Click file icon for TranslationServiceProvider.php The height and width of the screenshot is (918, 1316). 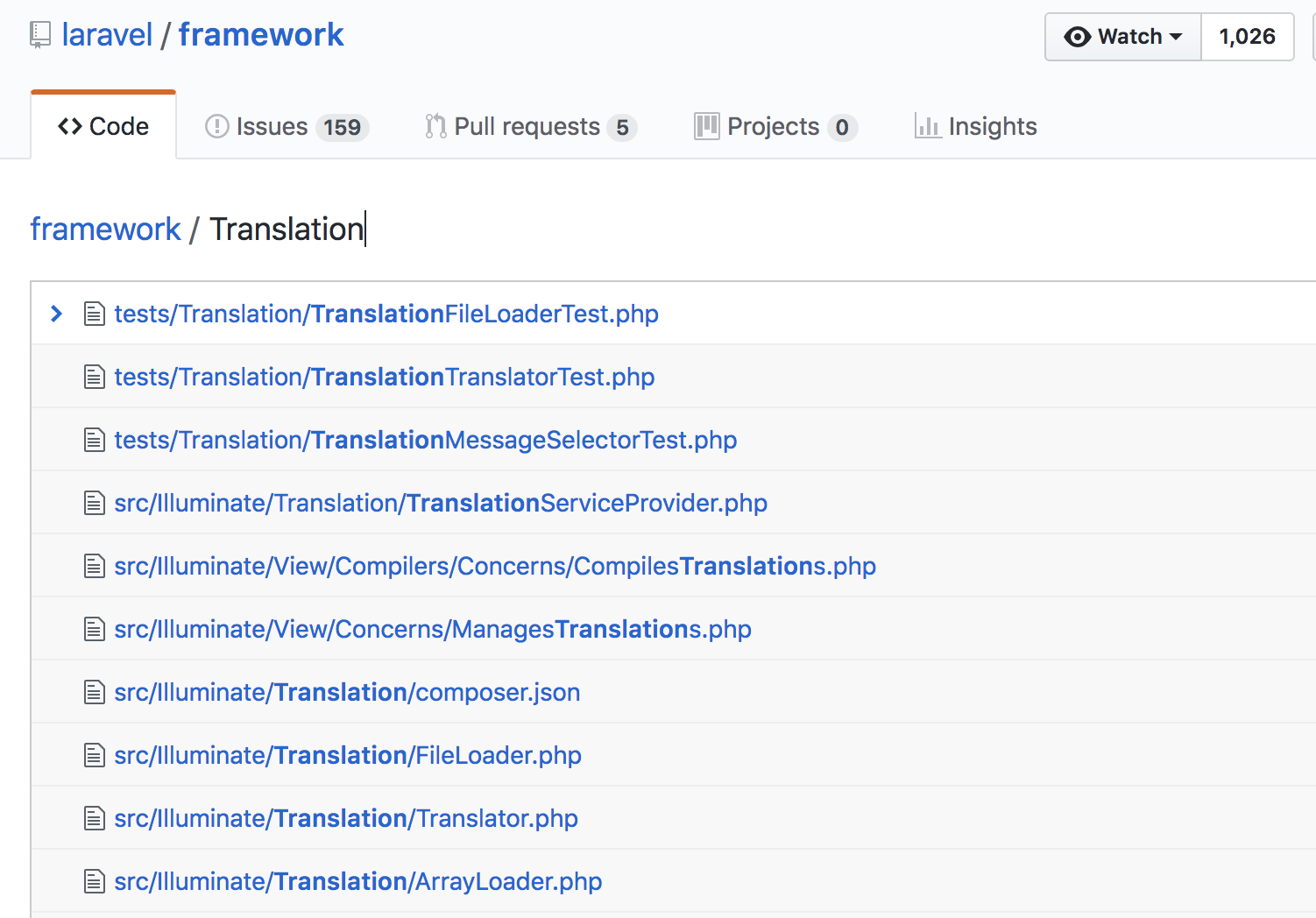pyautogui.click(x=94, y=503)
